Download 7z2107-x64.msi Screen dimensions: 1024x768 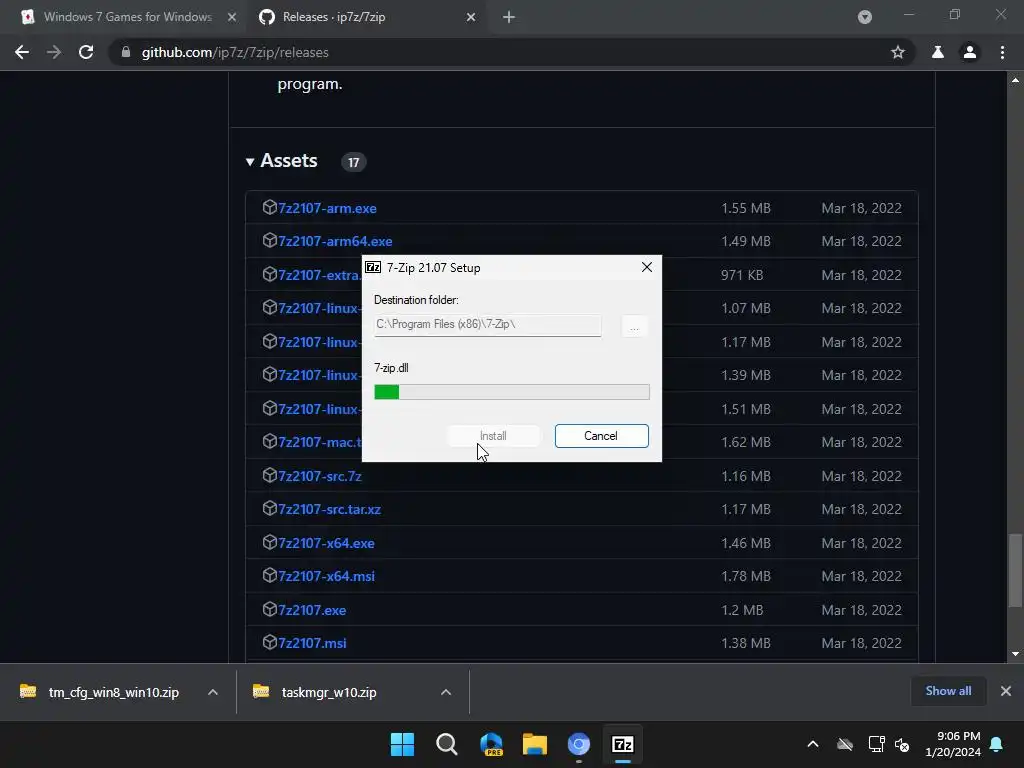click(x=327, y=577)
